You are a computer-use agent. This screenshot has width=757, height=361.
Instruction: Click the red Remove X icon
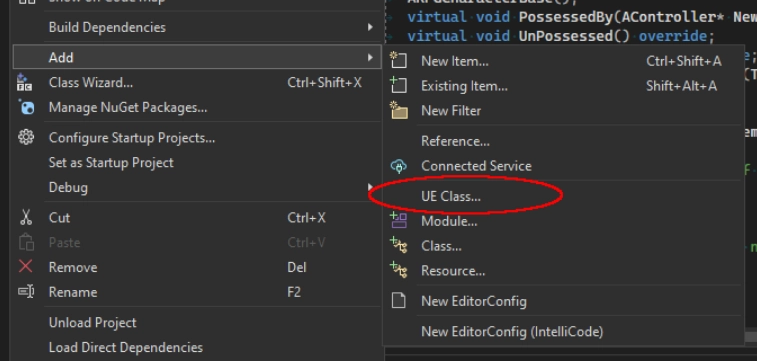pos(26,266)
